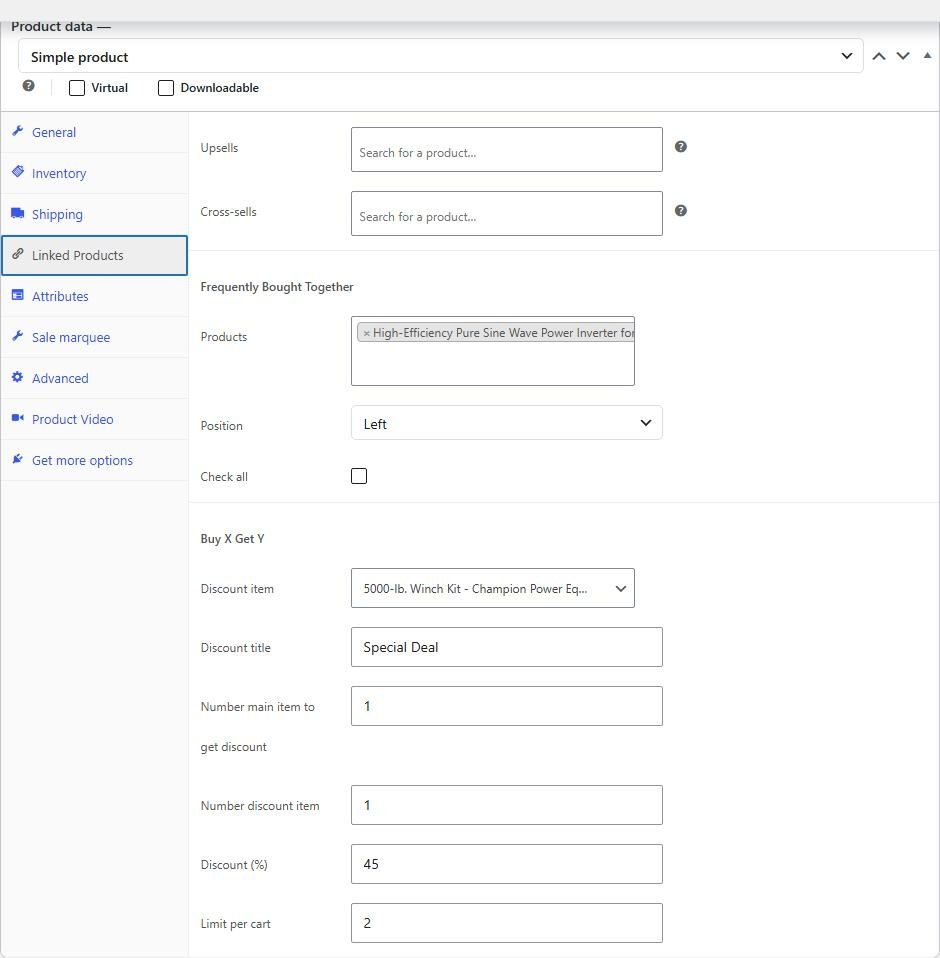Screen dimensions: 940x958
Task: Click the Upsells product search field
Action: 506,150
